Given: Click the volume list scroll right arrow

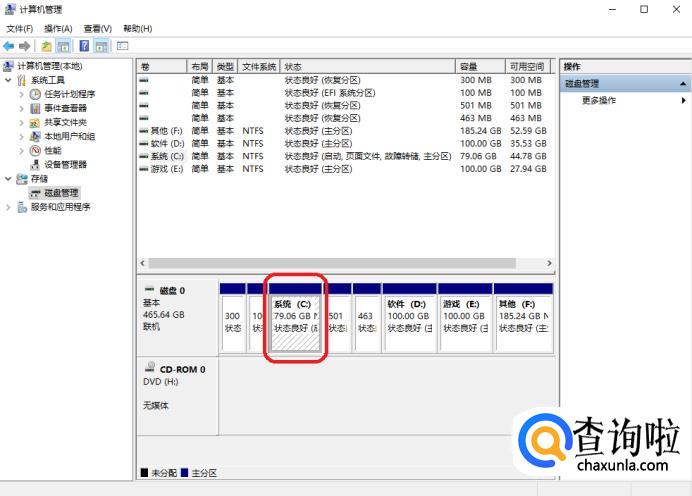Looking at the screenshot, I should click(549, 263).
